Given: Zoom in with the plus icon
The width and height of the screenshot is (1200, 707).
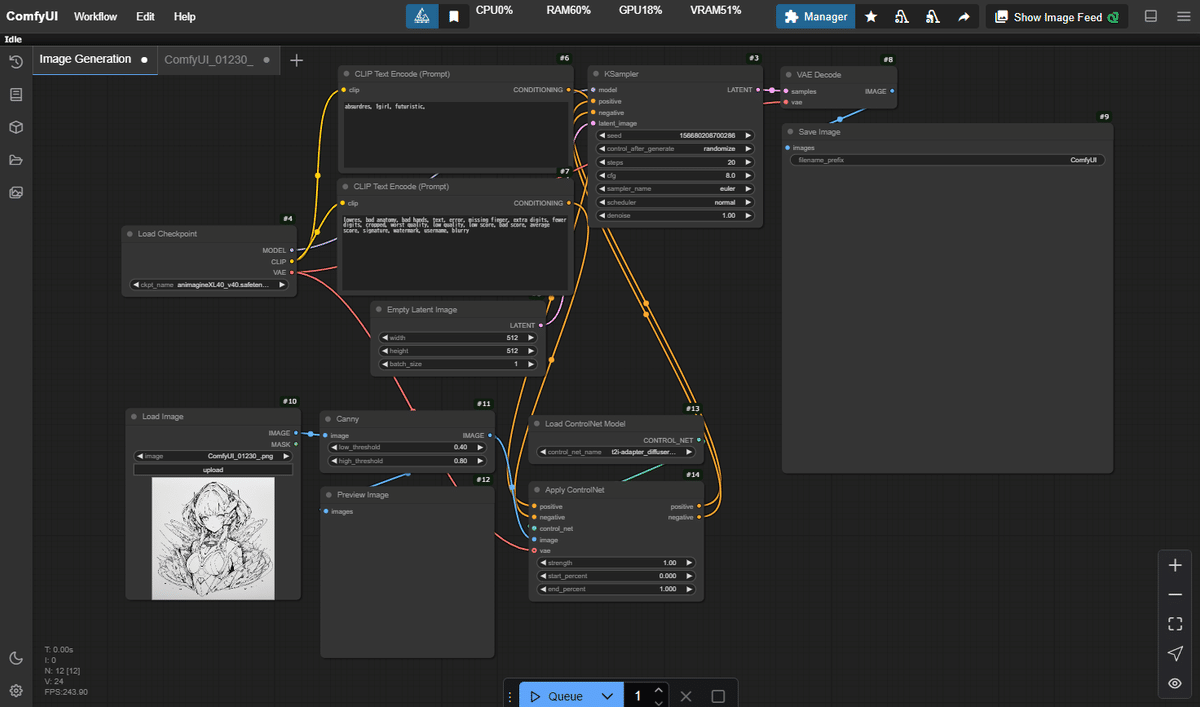Looking at the screenshot, I should 1175,564.
